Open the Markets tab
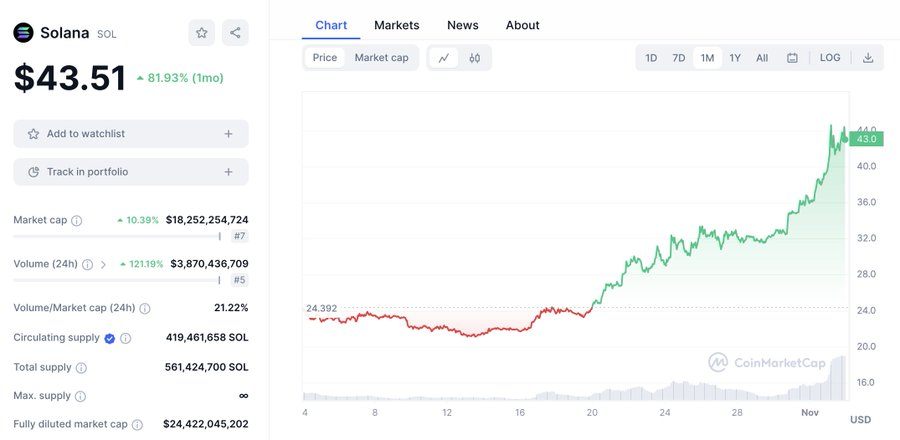The width and height of the screenshot is (900, 440). point(397,25)
